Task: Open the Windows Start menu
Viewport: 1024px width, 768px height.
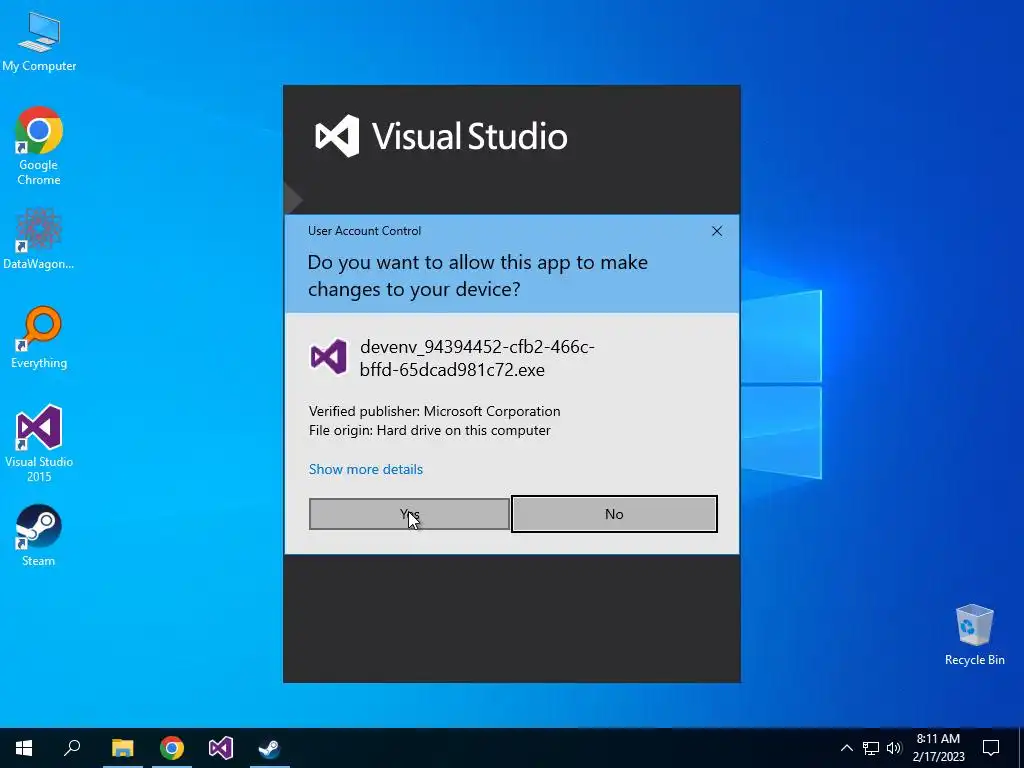Action: [24, 748]
